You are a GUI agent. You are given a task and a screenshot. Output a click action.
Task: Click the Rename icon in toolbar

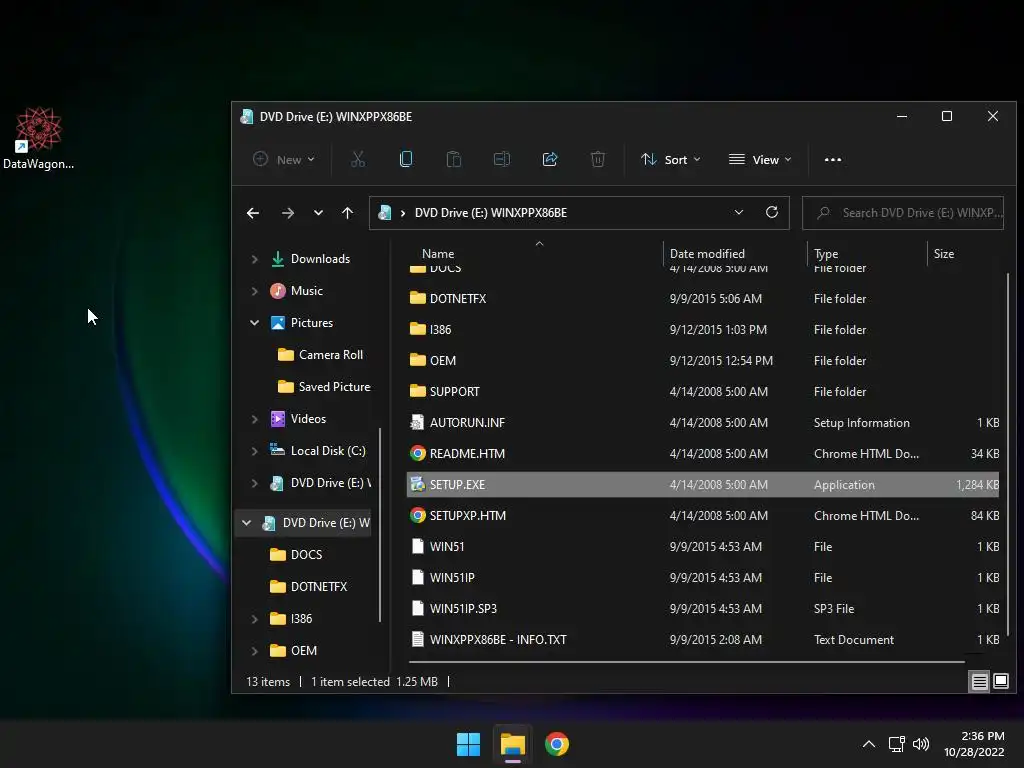click(x=502, y=159)
